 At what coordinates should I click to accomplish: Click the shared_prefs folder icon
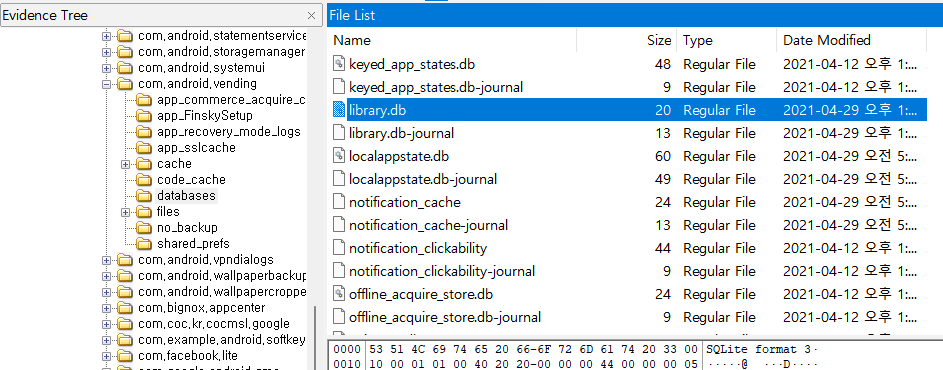(x=144, y=244)
